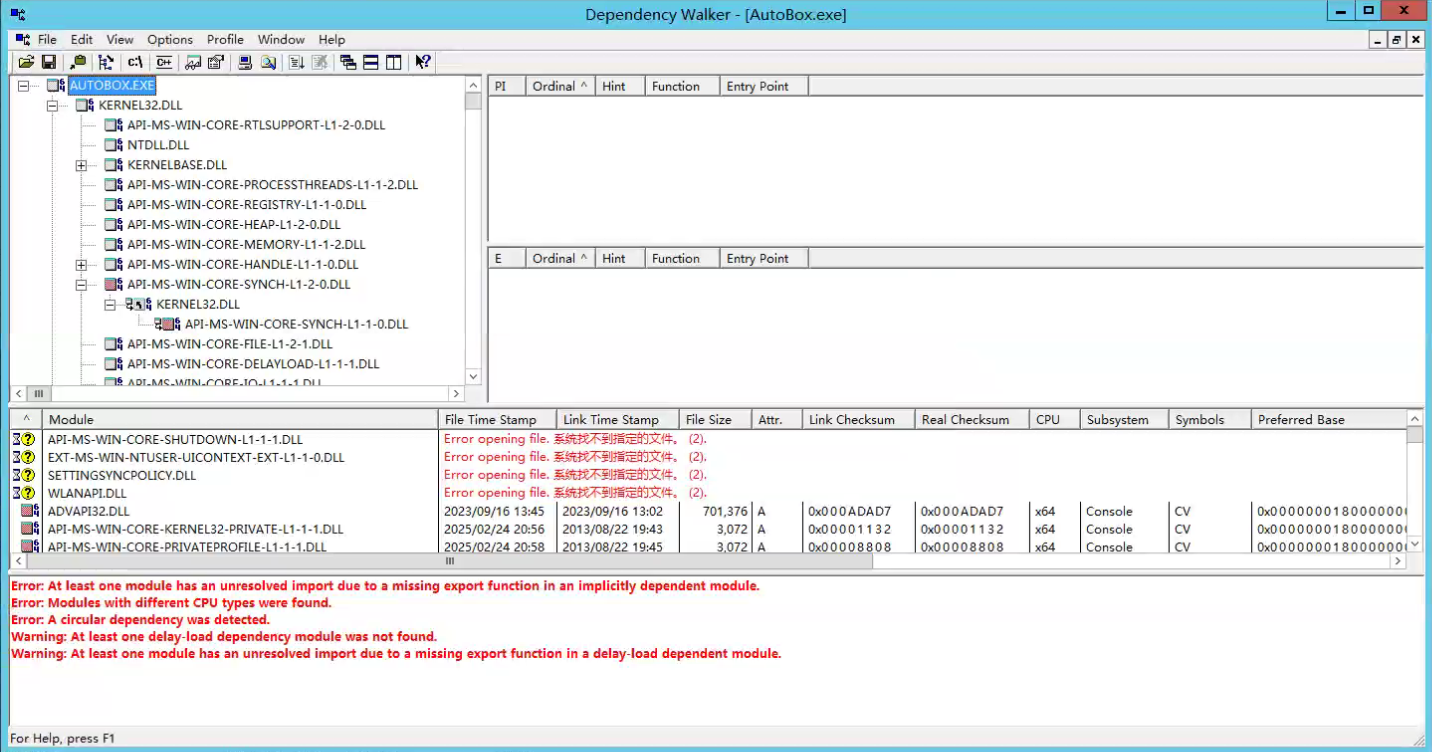Open the View menu
This screenshot has height=752, width=1432.
click(x=120, y=40)
